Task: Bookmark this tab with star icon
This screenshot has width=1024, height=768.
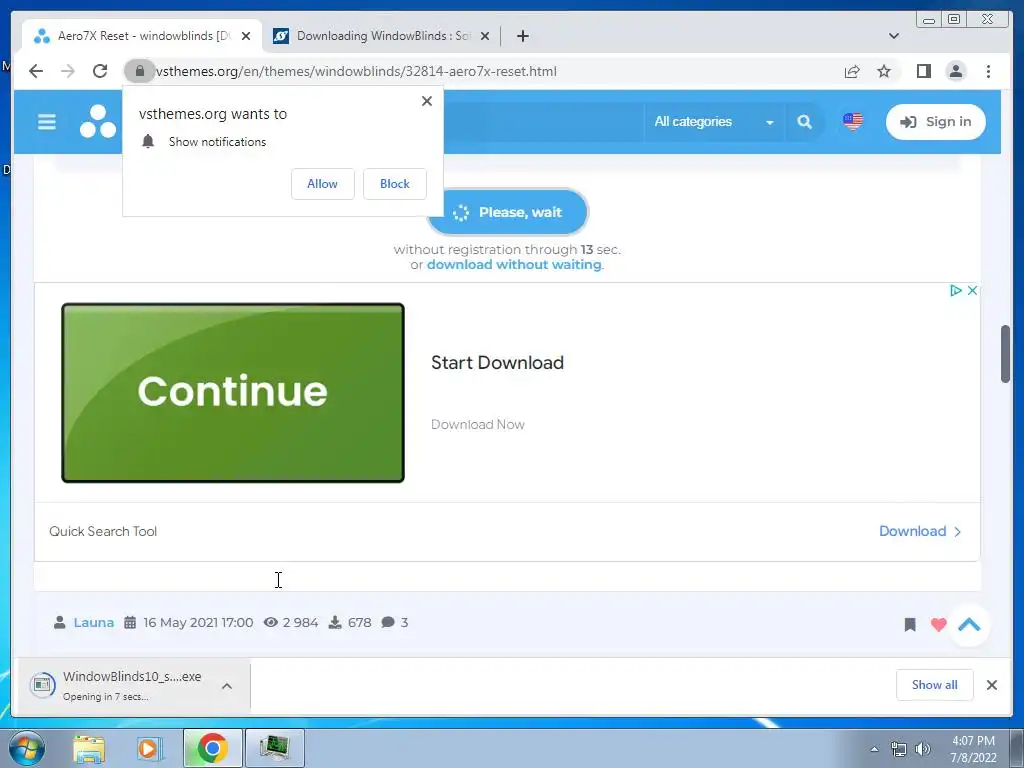Action: [x=884, y=71]
